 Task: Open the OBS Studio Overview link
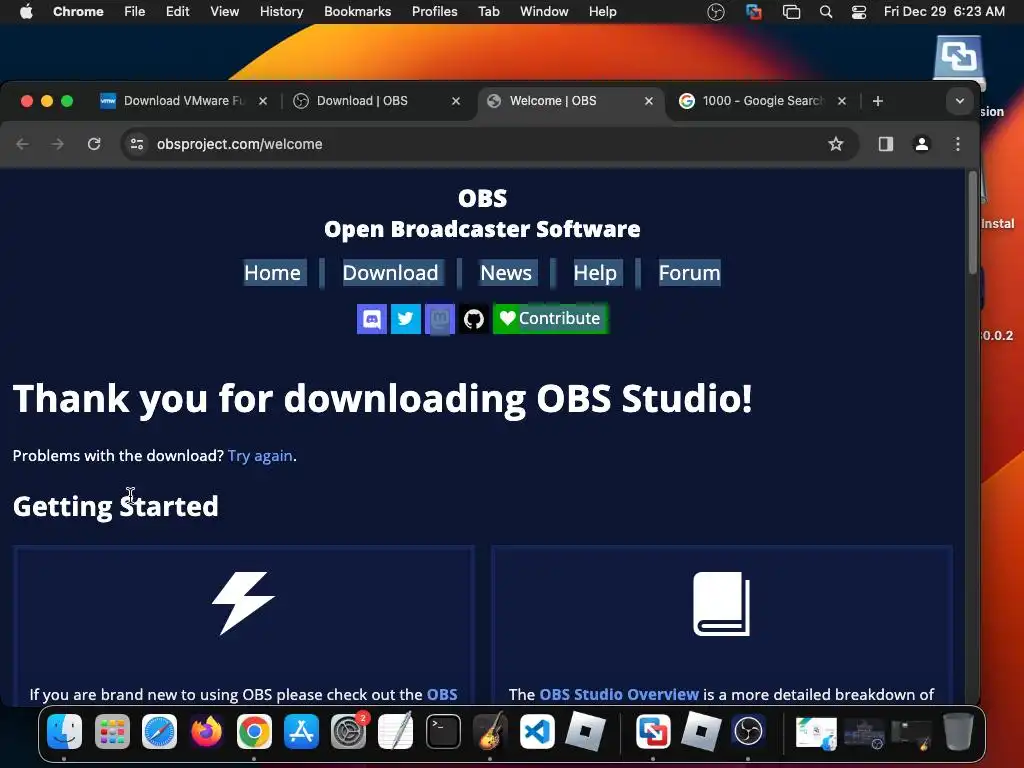pos(618,694)
